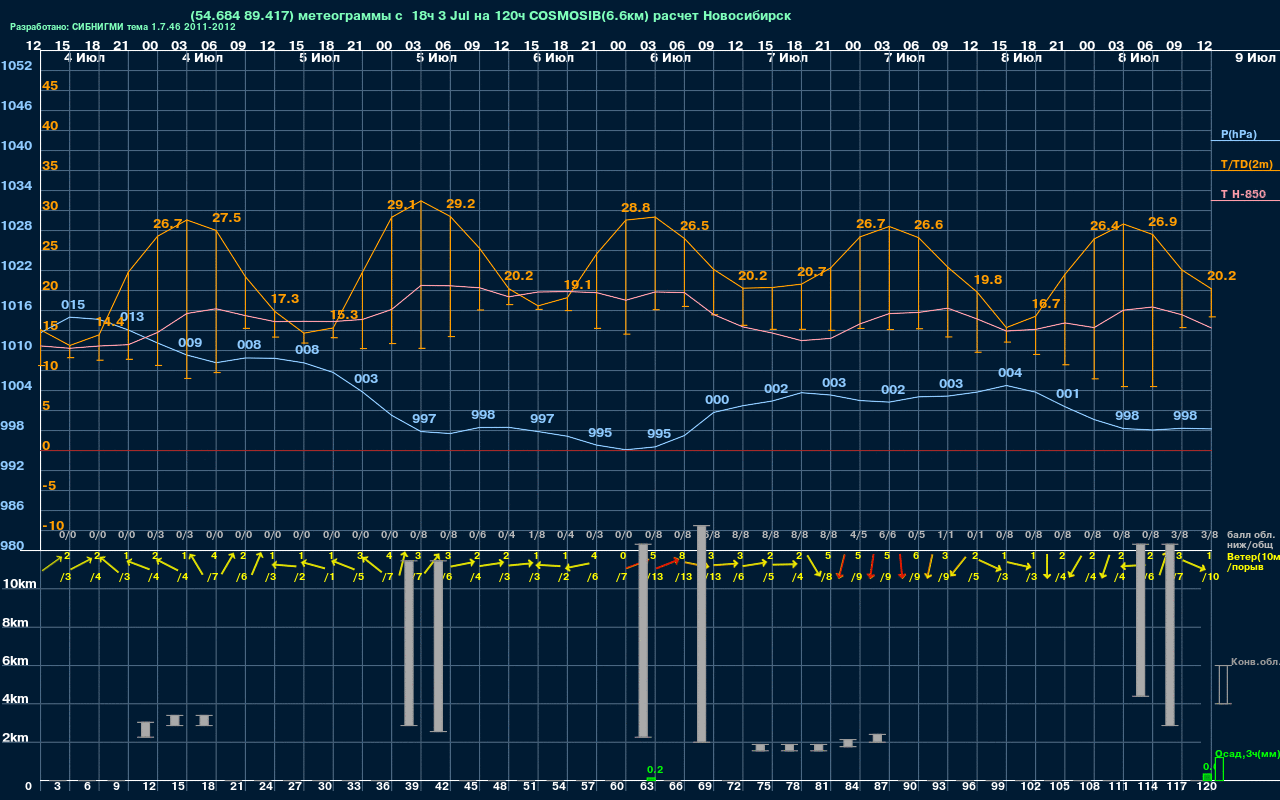The height and width of the screenshot is (800, 1280).
Task: Click the temperature value 29.2
Action: tap(460, 203)
